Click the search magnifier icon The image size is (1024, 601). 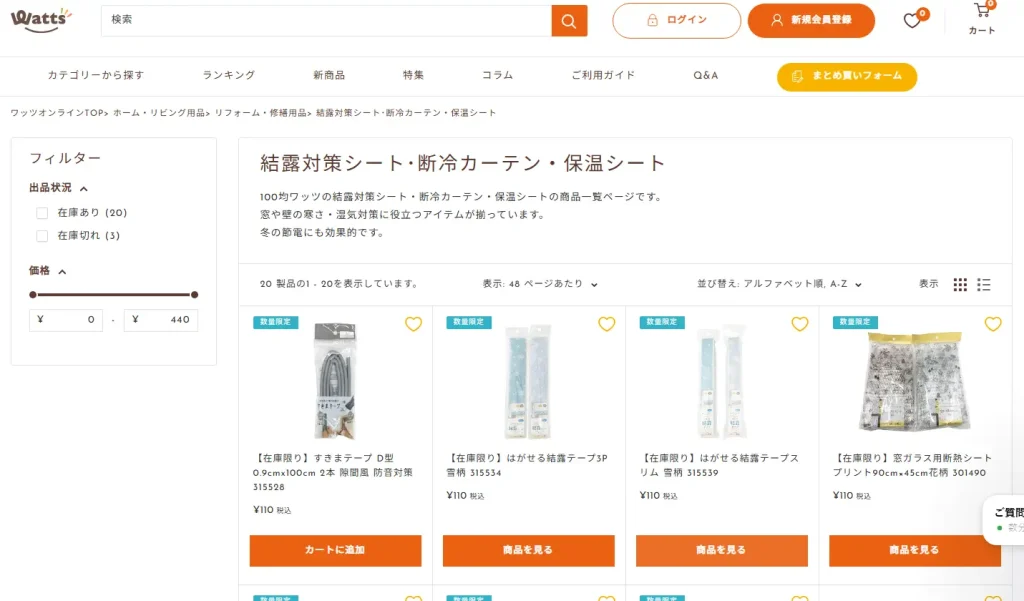coord(569,20)
